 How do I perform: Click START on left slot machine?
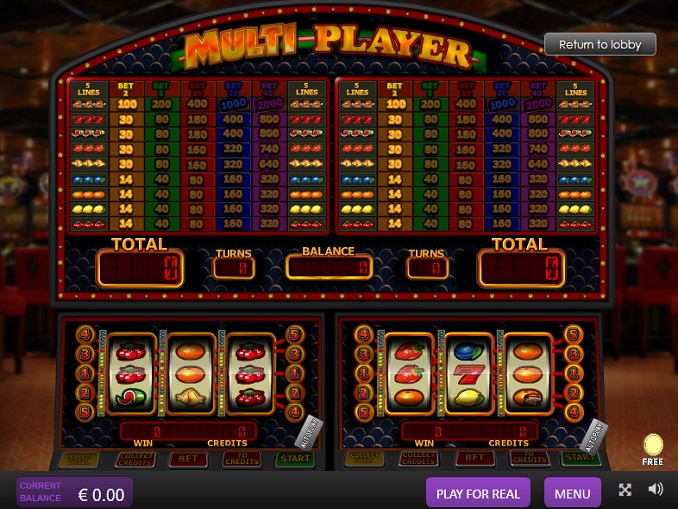click(295, 459)
